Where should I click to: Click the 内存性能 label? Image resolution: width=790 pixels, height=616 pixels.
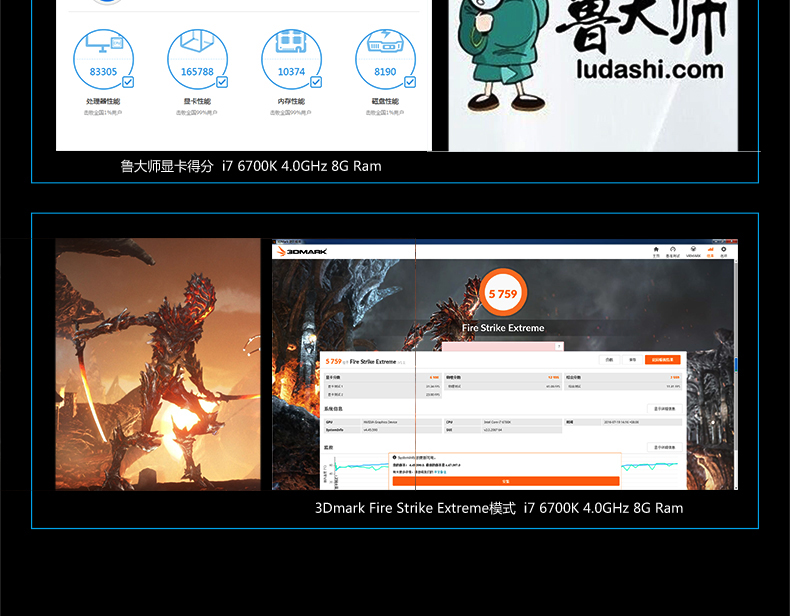click(x=291, y=101)
